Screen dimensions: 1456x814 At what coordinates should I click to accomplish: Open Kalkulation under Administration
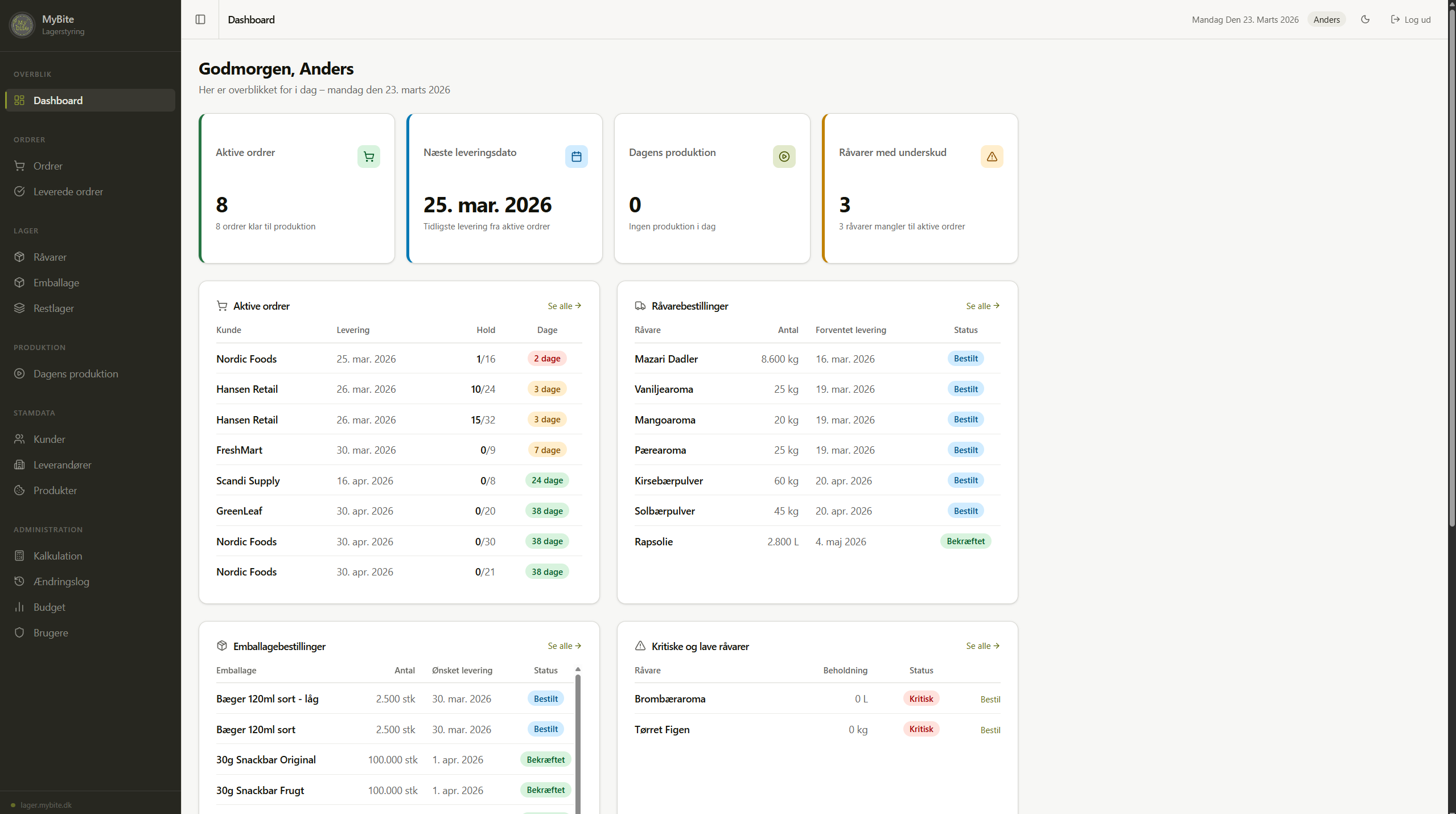pyautogui.click(x=59, y=556)
